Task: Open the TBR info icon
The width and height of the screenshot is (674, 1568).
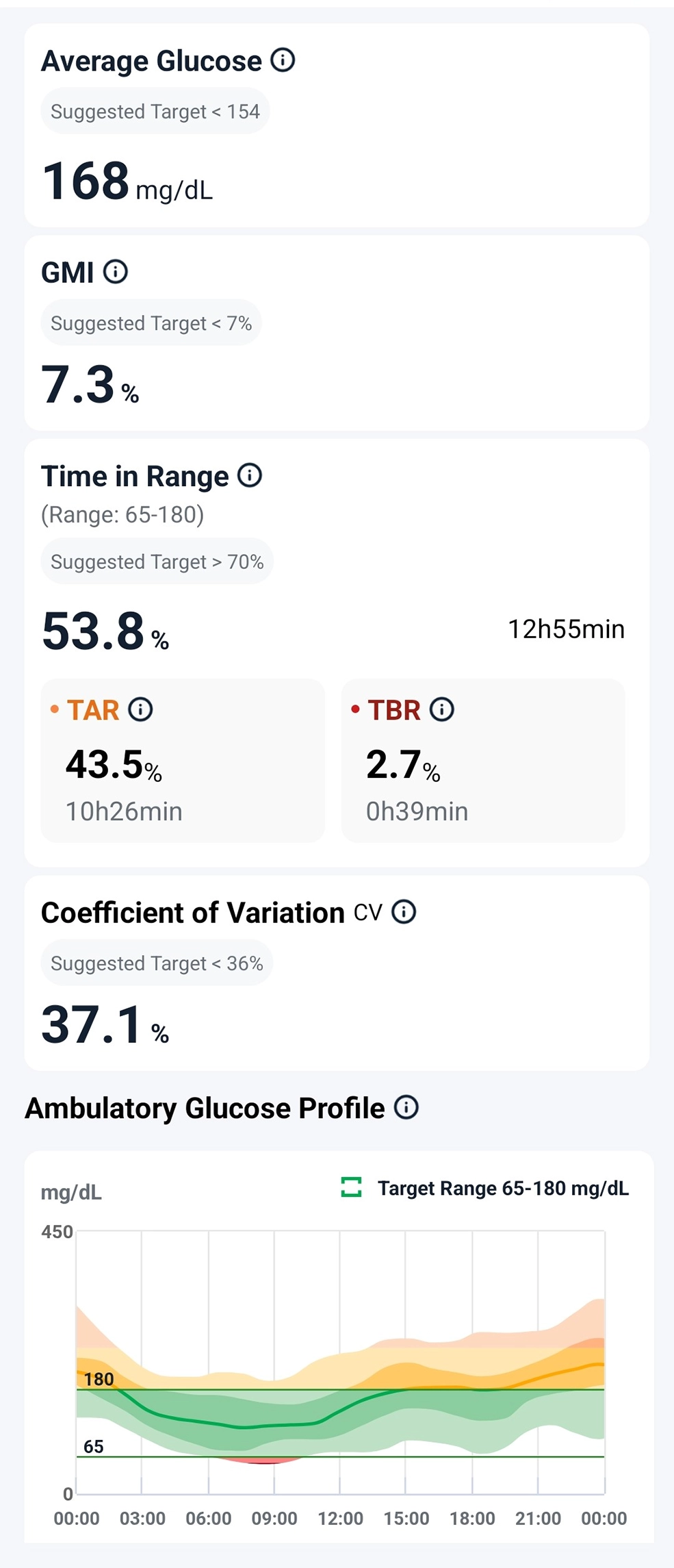Action: [442, 709]
